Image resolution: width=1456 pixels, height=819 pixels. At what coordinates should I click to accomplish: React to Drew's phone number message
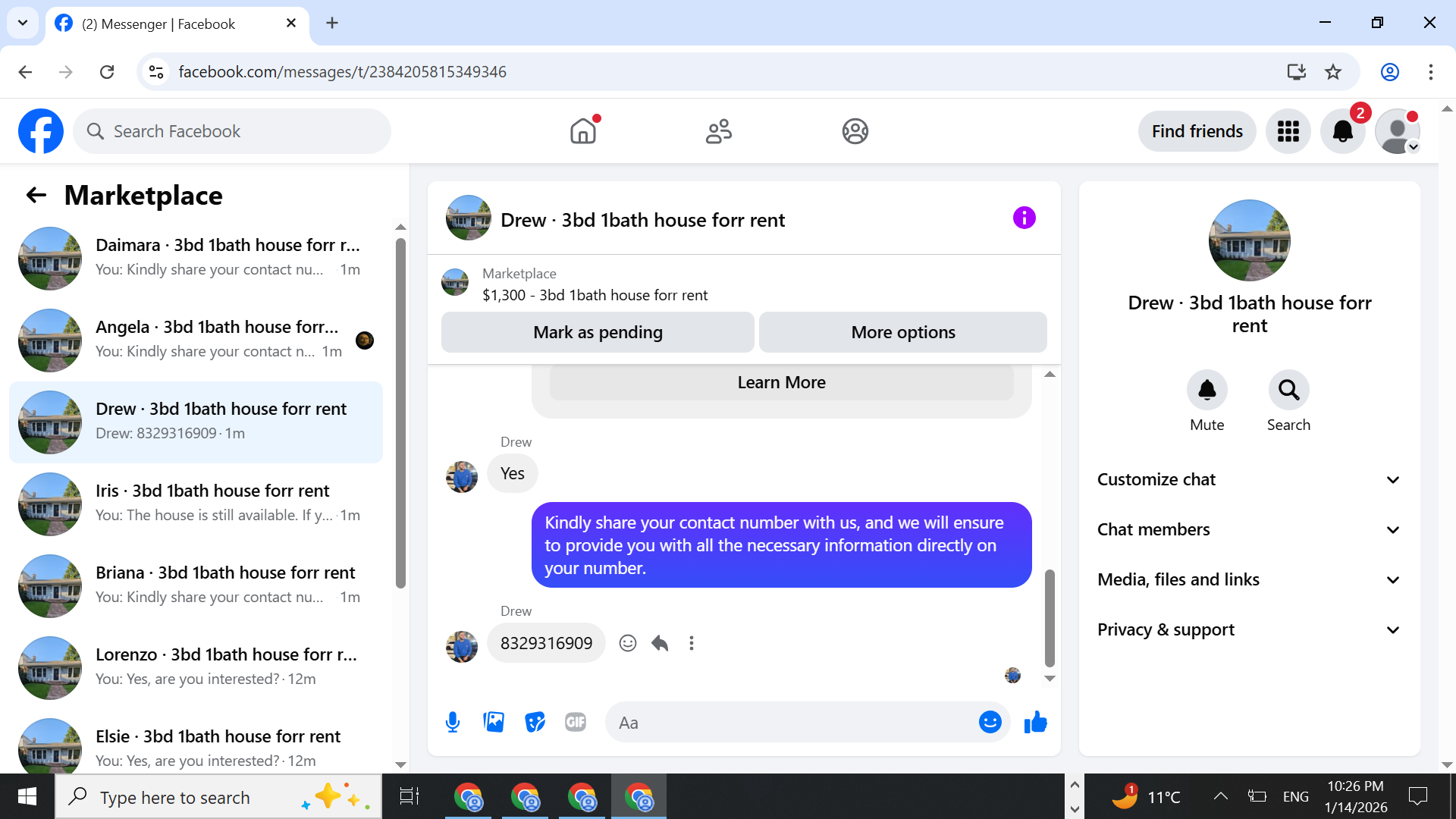628,643
